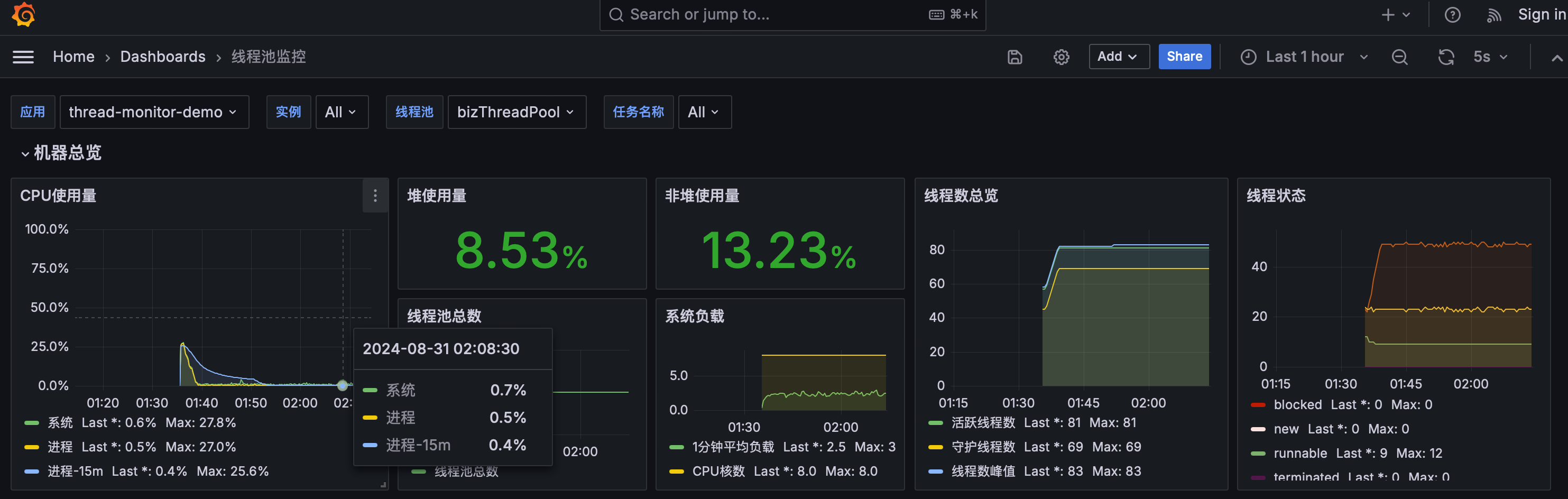Zoom out the time range
This screenshot has width=1568, height=499.
[1399, 57]
